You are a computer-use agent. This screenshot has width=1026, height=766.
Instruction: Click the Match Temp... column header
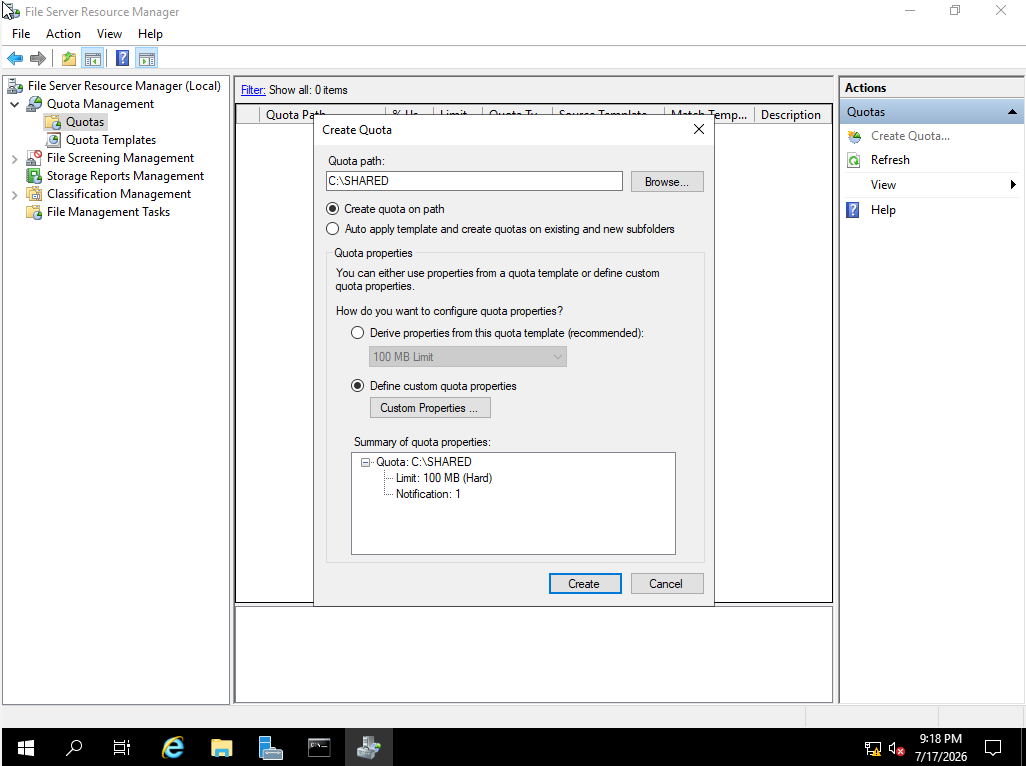[709, 115]
